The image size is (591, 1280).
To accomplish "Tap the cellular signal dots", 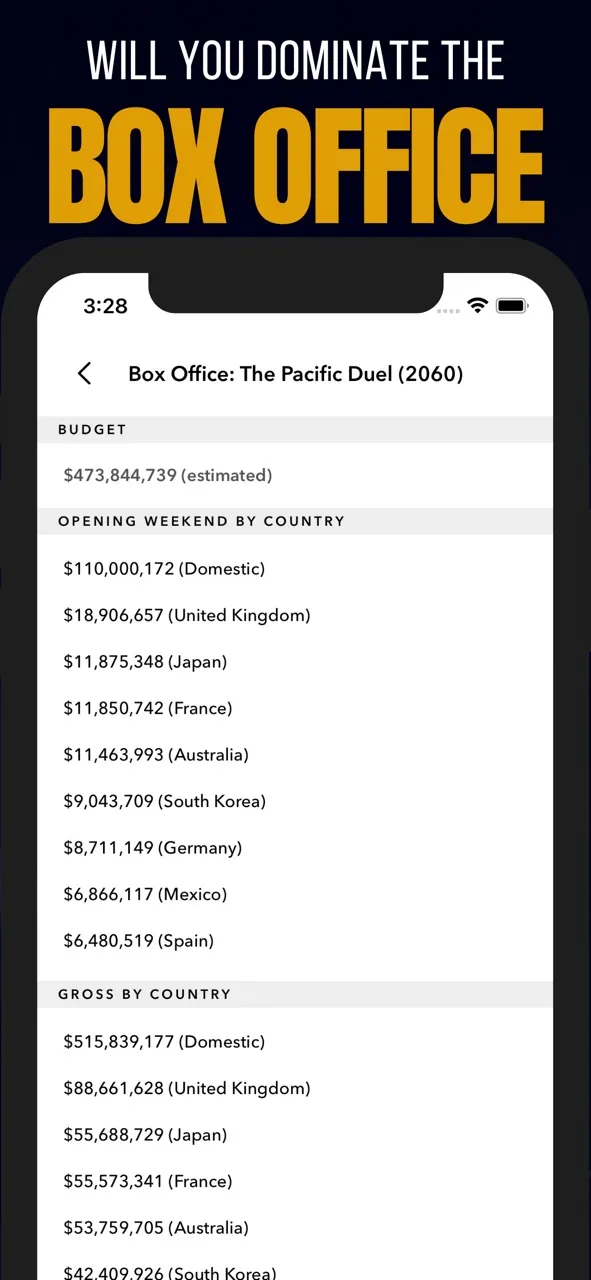I will coord(448,310).
